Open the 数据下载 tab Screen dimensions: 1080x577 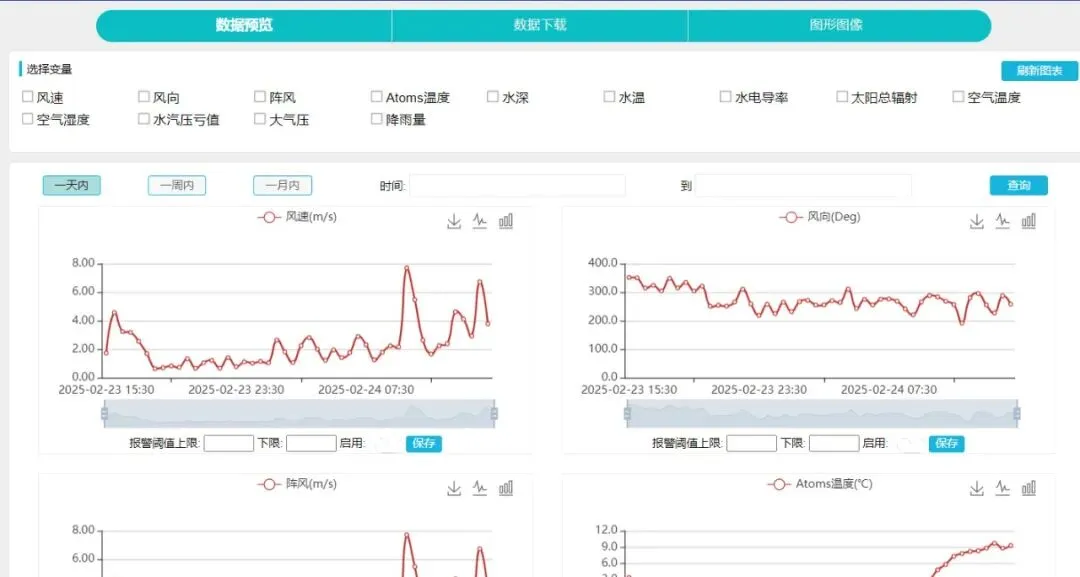(539, 25)
